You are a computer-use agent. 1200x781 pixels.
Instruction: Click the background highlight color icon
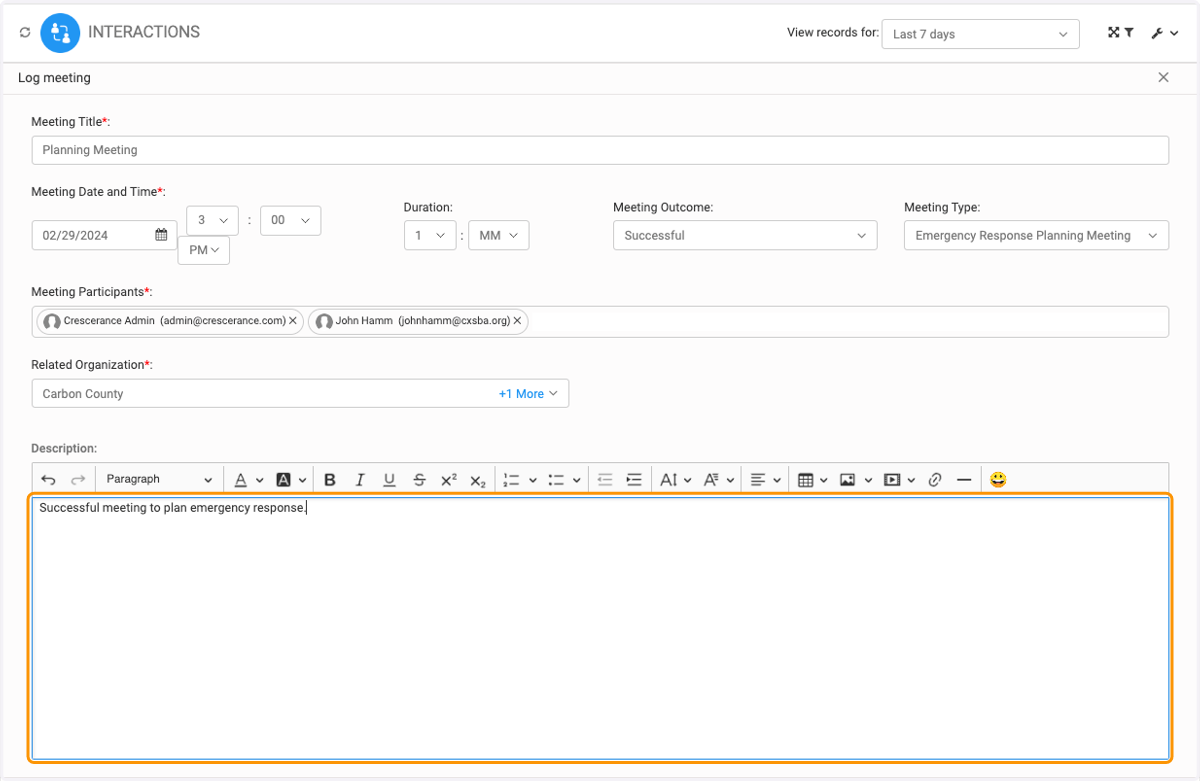[x=283, y=480]
